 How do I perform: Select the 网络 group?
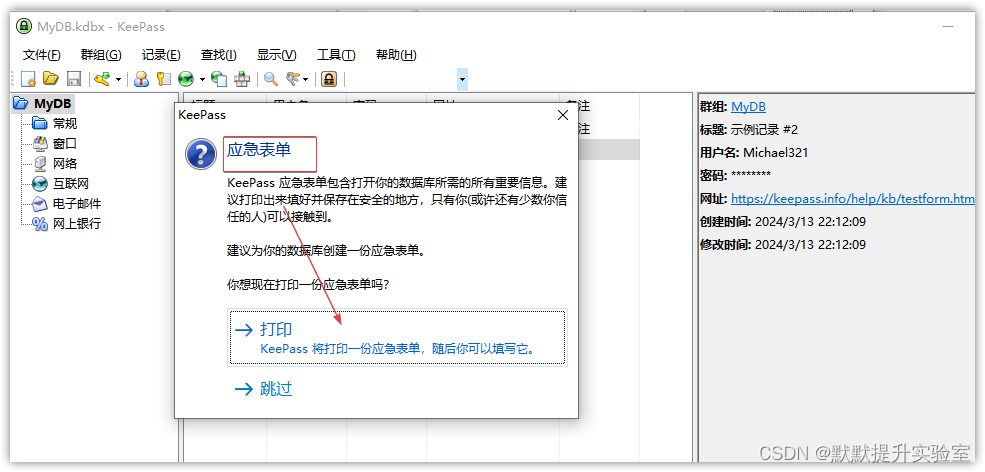point(65,164)
